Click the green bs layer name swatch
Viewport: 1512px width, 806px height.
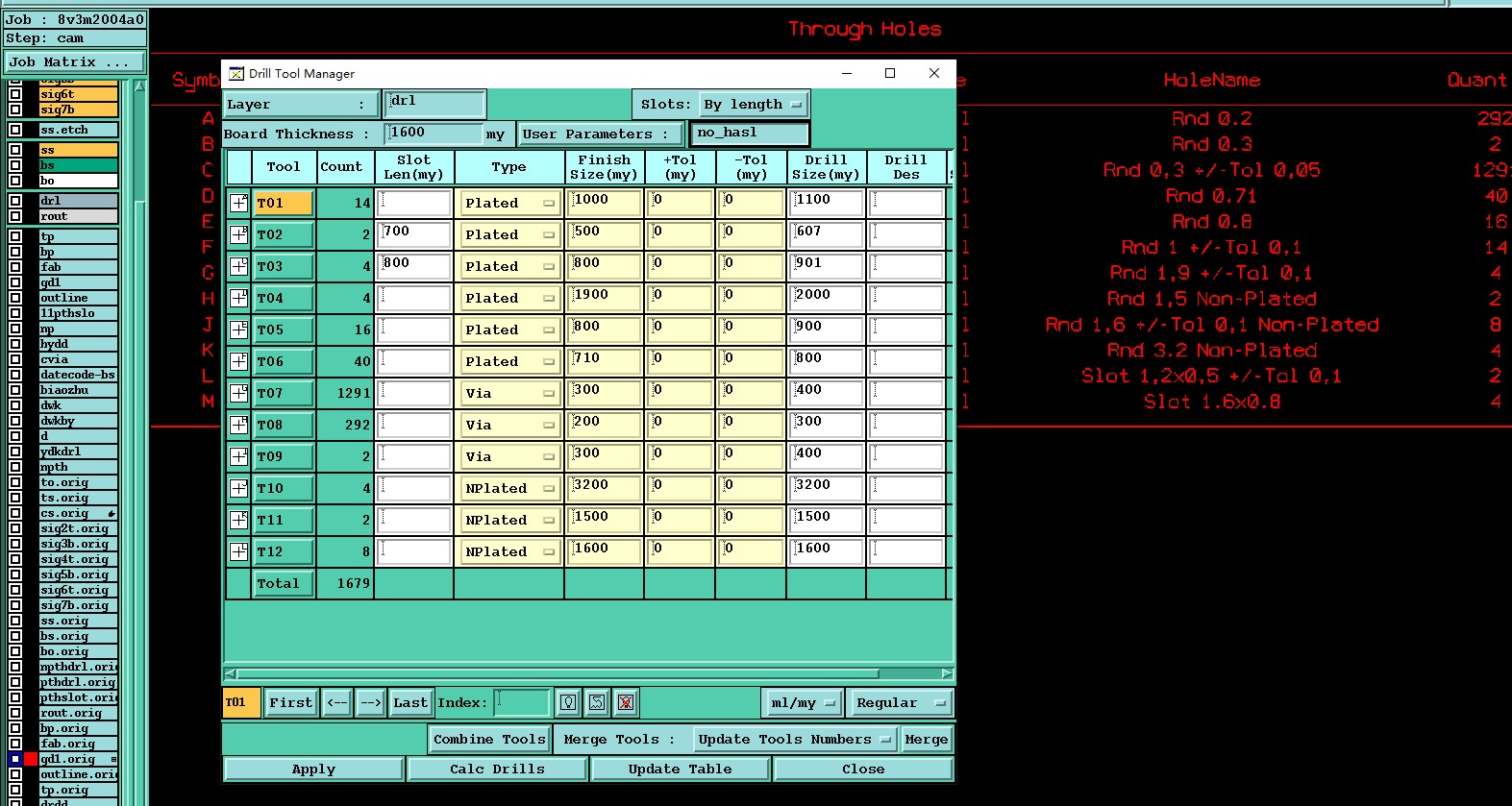(78, 165)
